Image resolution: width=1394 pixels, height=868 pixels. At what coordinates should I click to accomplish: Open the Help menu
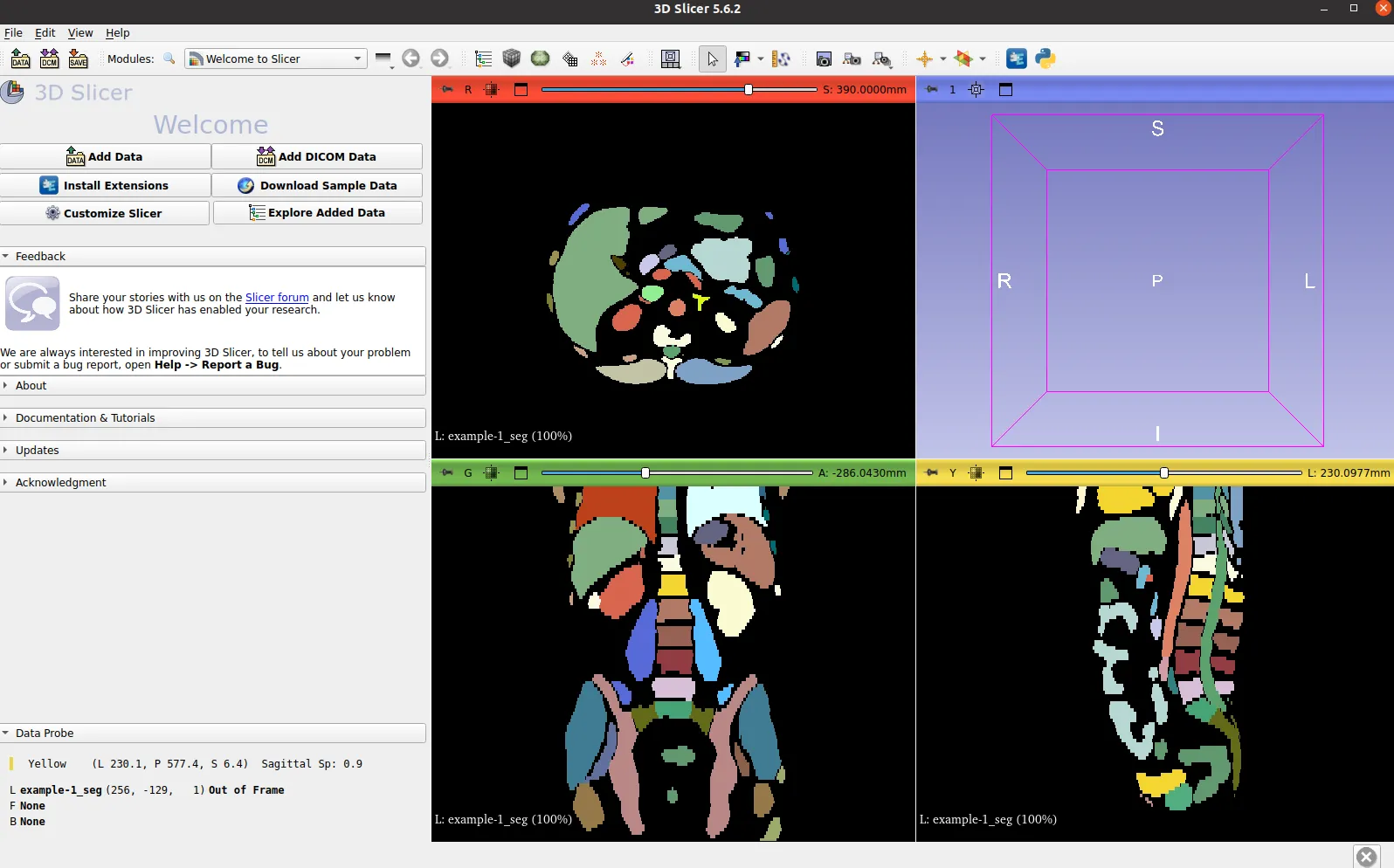coord(118,32)
